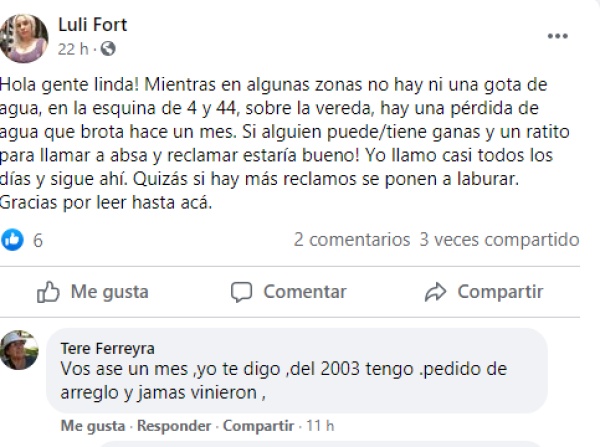Click the blue like reaction icon

click(13, 240)
